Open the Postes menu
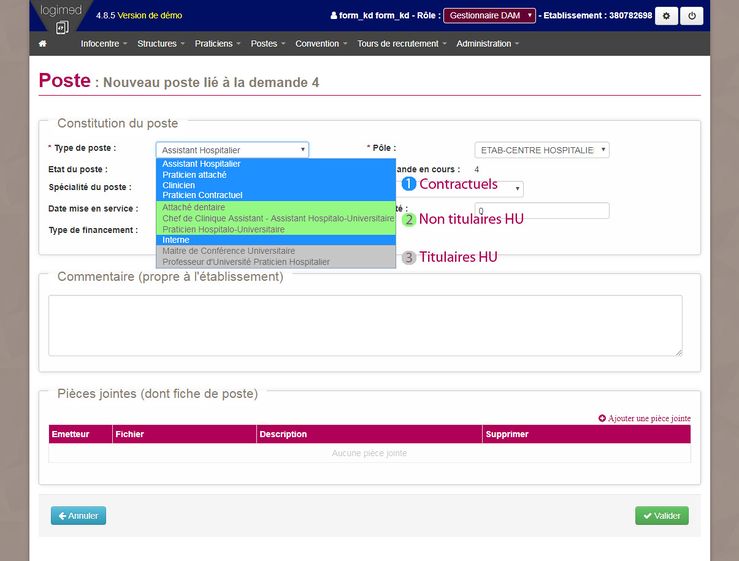 tap(268, 43)
